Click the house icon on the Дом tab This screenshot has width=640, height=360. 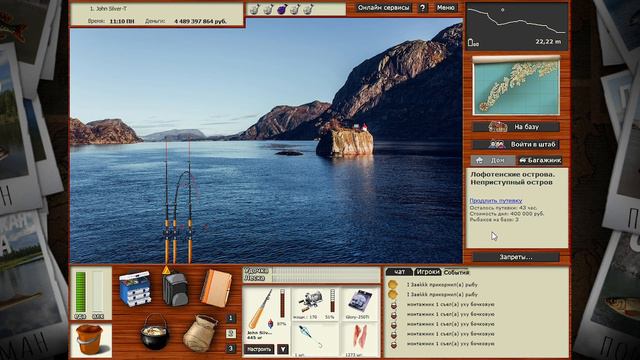coord(480,160)
